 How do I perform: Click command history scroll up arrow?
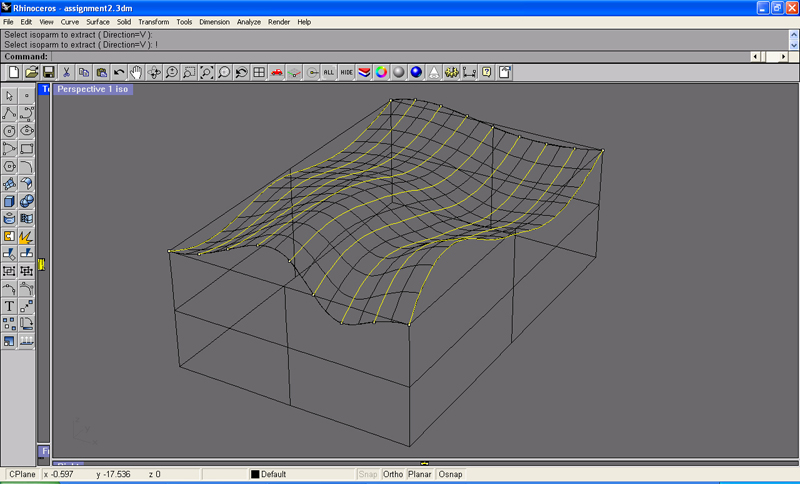pyautogui.click(x=793, y=35)
